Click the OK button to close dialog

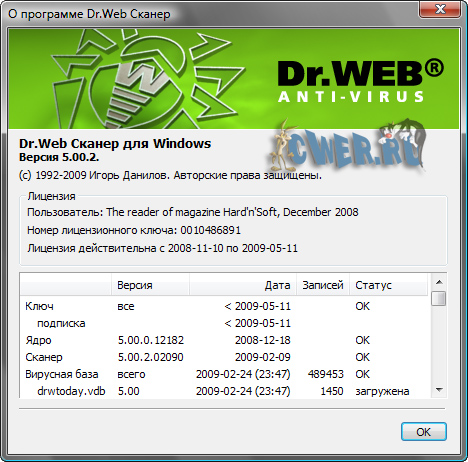(424, 432)
